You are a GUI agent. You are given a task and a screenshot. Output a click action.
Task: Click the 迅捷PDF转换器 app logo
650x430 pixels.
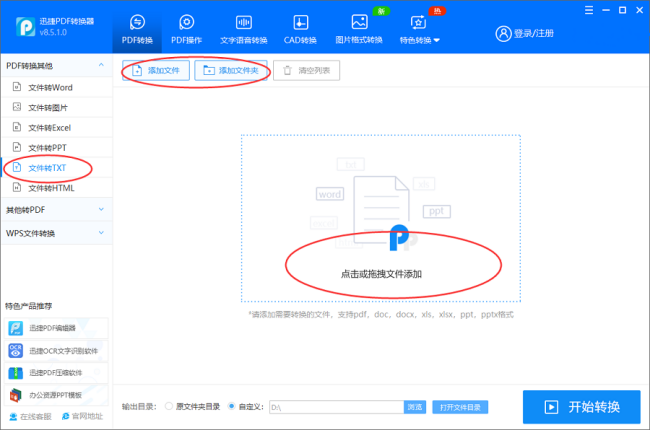pyautogui.click(x=25, y=27)
